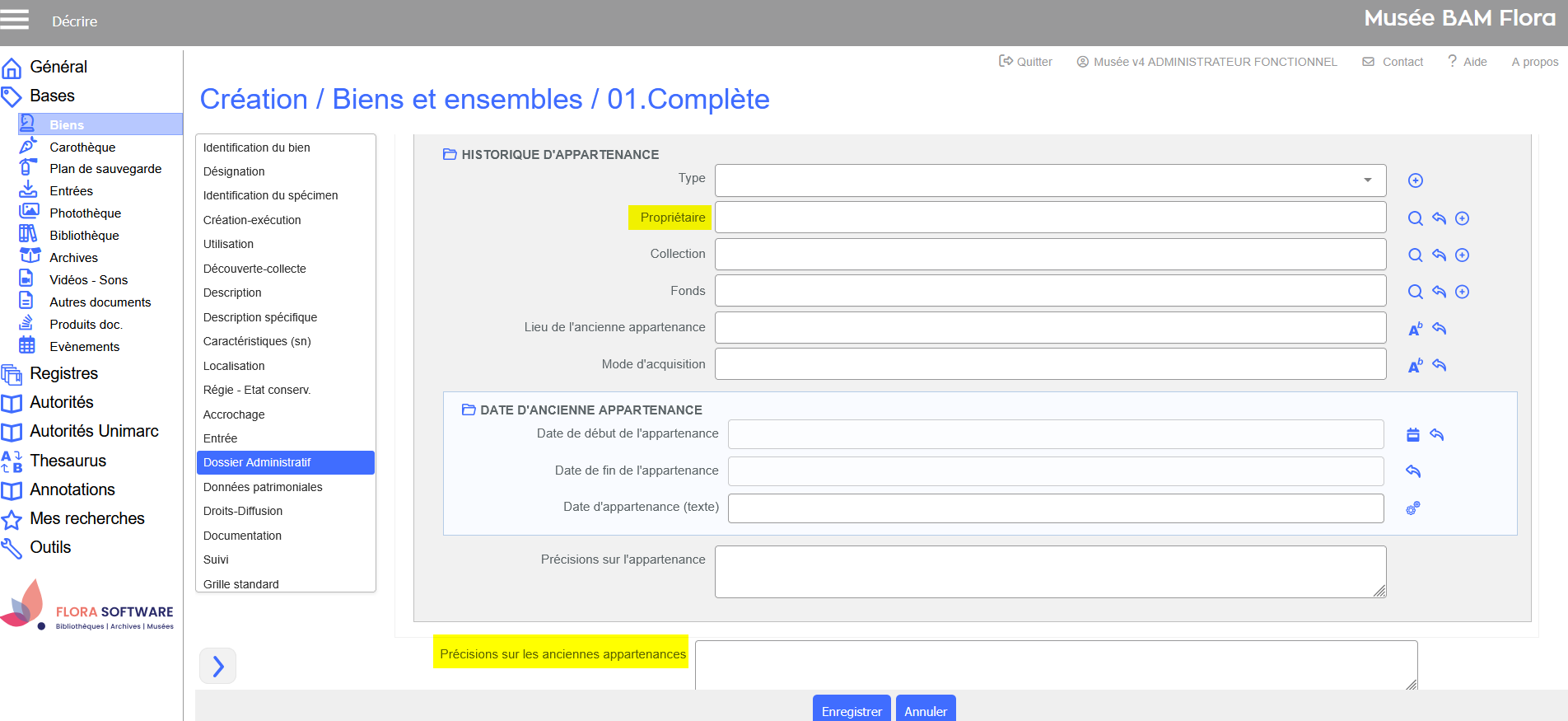This screenshot has width=1568, height=721.
Task: Select Plan de sauvegarde
Action: [x=105, y=169]
